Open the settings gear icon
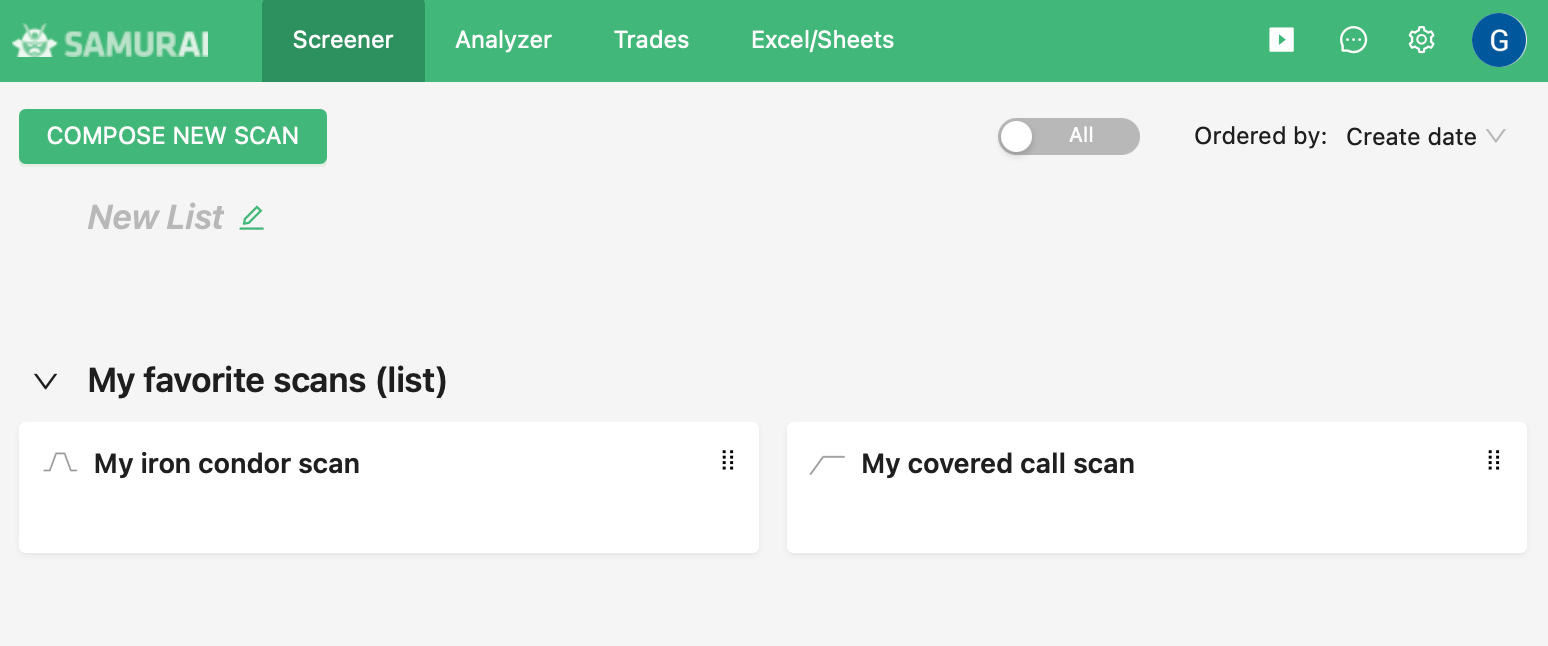 1421,40
